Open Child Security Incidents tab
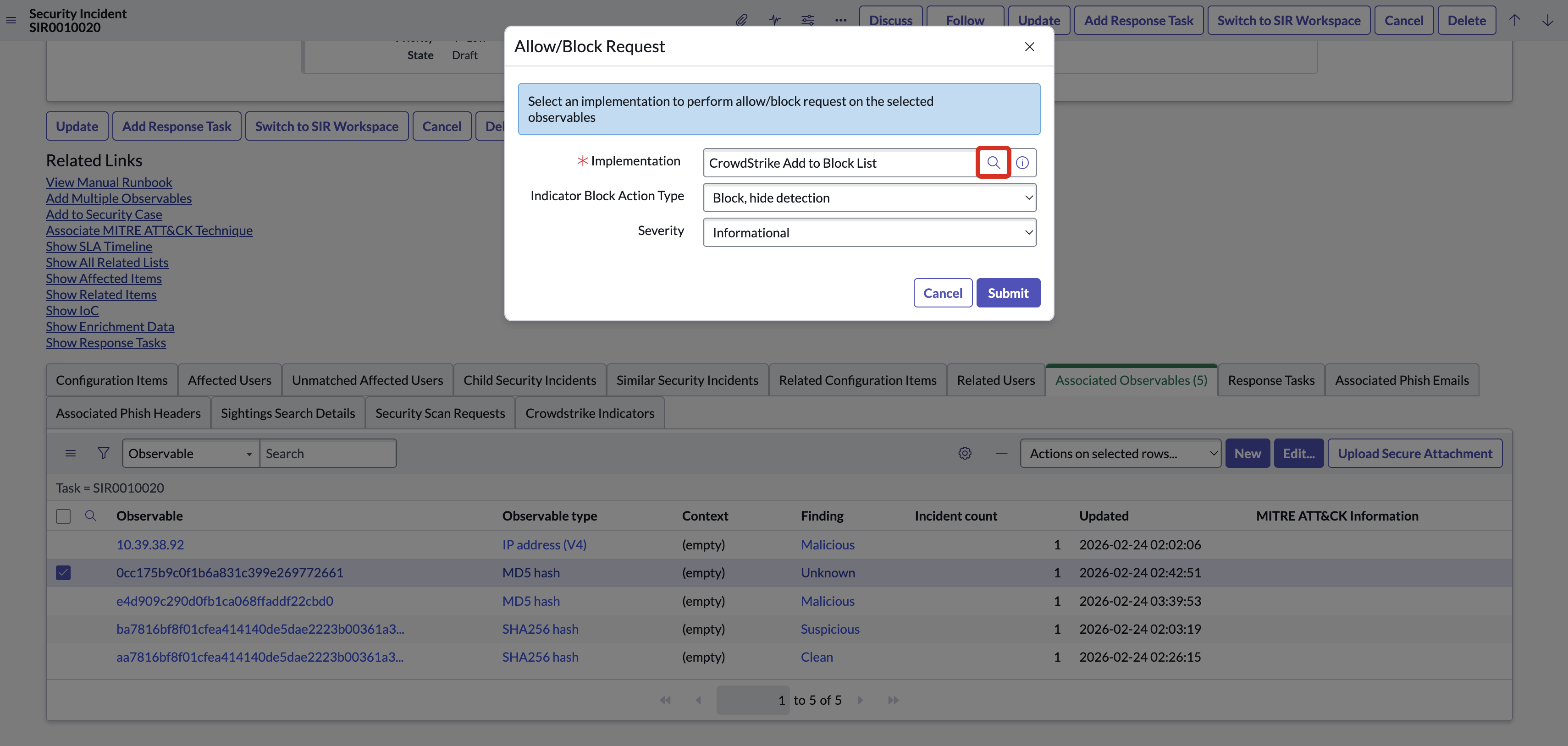 click(530, 380)
